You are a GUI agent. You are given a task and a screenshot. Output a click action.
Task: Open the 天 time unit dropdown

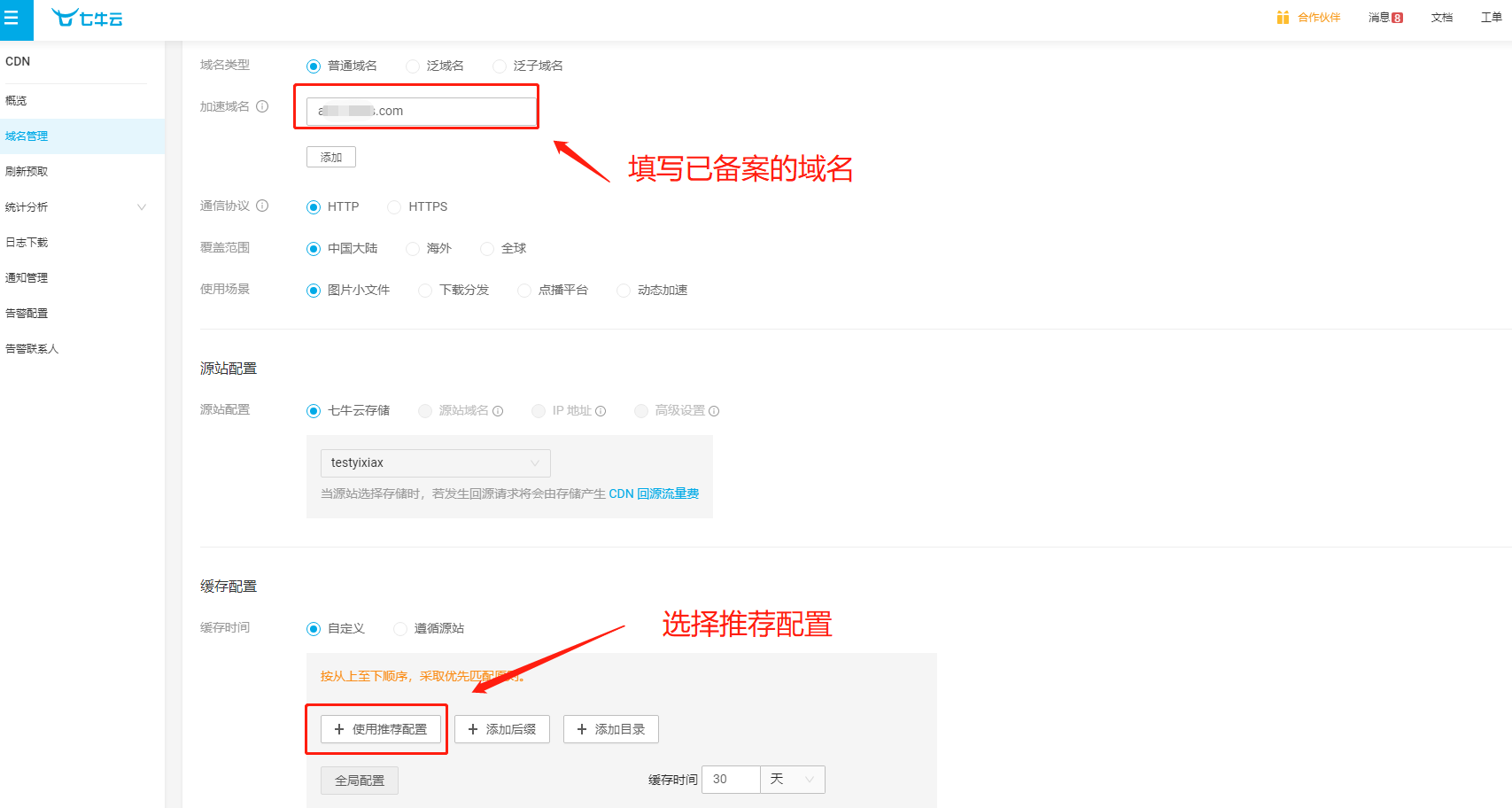(793, 779)
